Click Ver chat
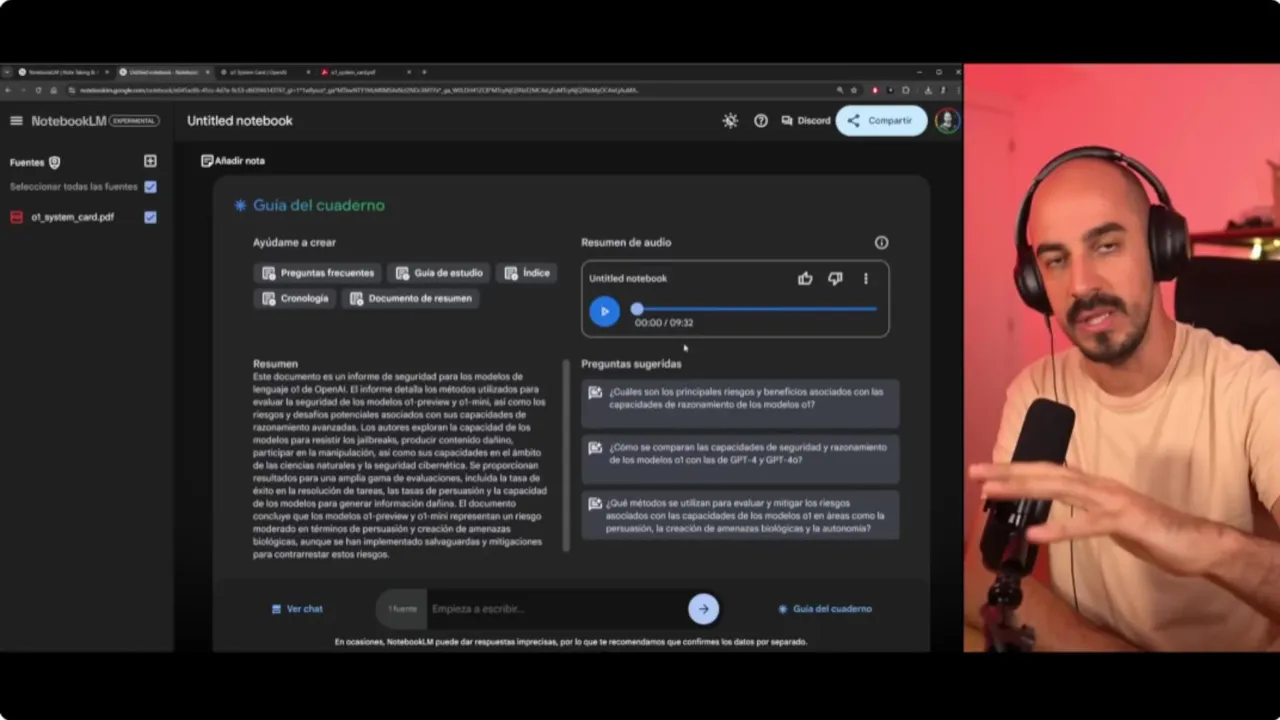Image resolution: width=1280 pixels, height=720 pixels. pyautogui.click(x=297, y=609)
